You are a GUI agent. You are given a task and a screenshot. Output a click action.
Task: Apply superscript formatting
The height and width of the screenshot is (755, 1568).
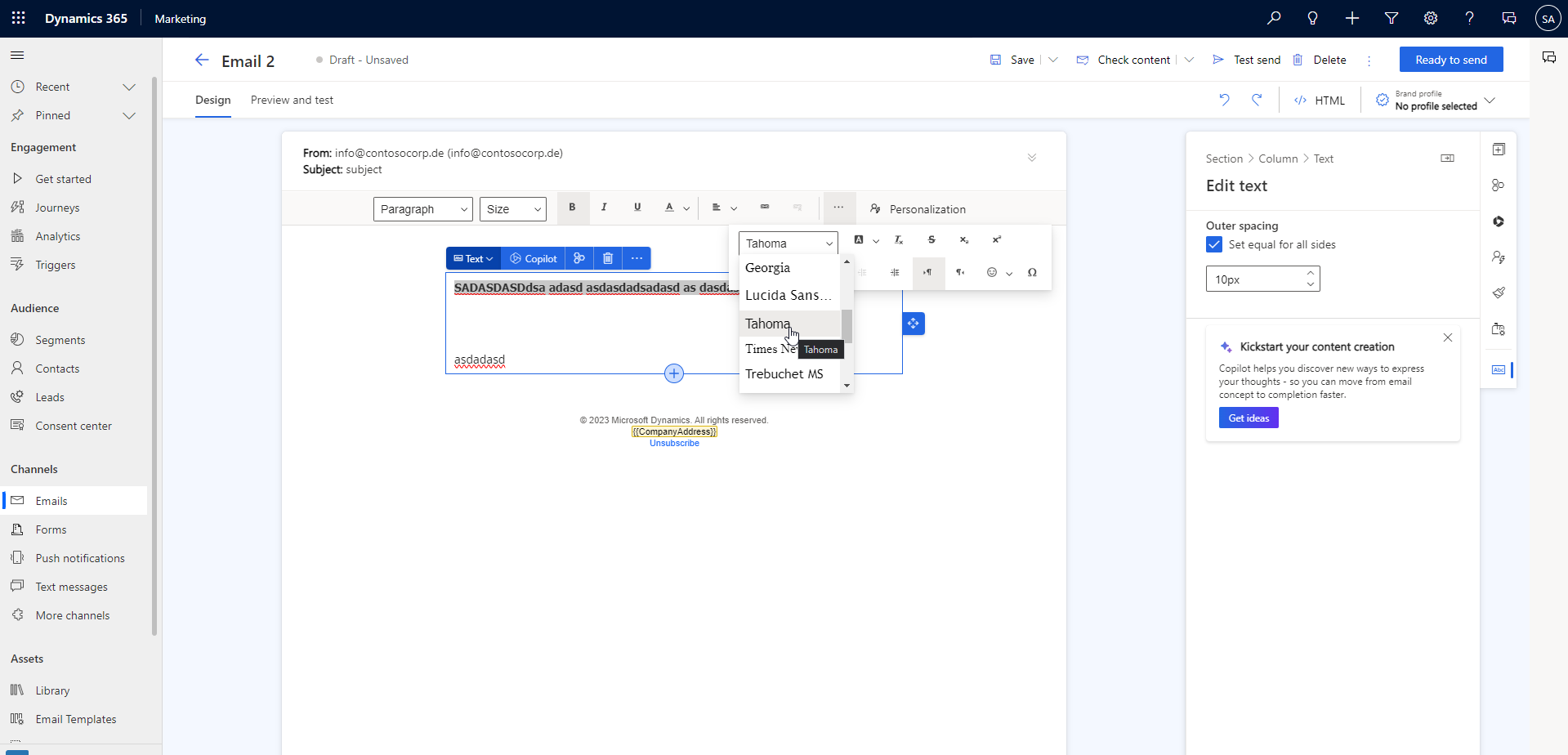(996, 239)
